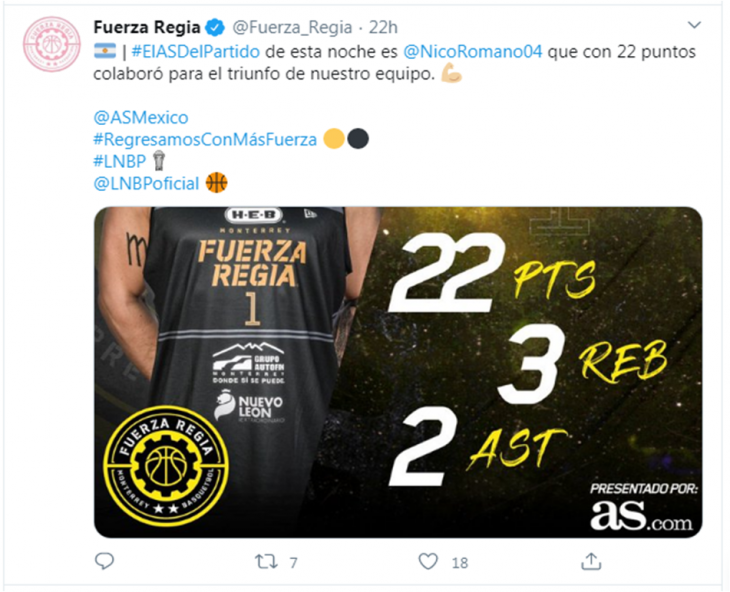Click the yellow circle emoji after the hashtag
The image size is (730, 592).
(x=334, y=139)
